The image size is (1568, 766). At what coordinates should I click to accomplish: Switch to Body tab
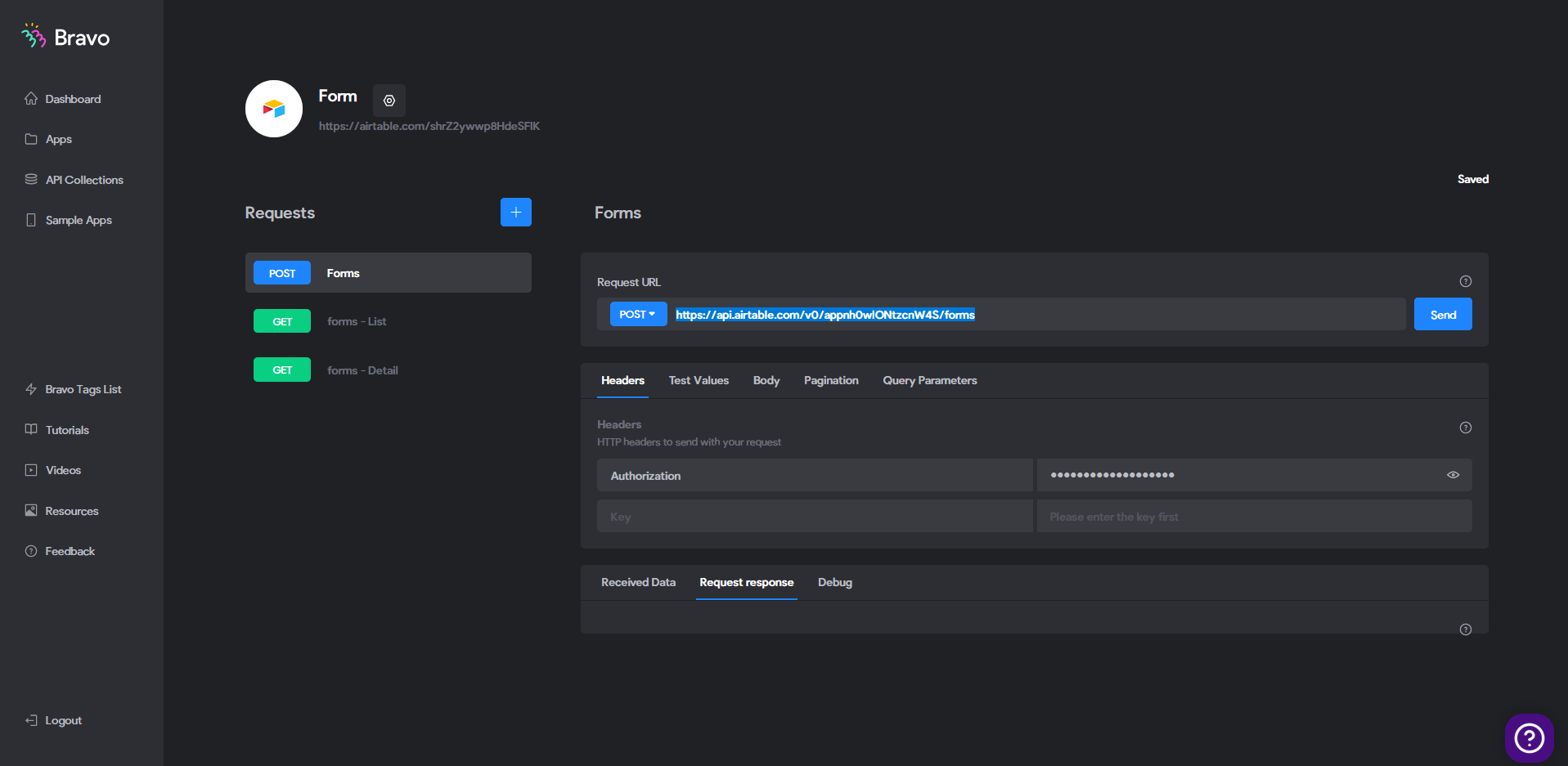766,380
